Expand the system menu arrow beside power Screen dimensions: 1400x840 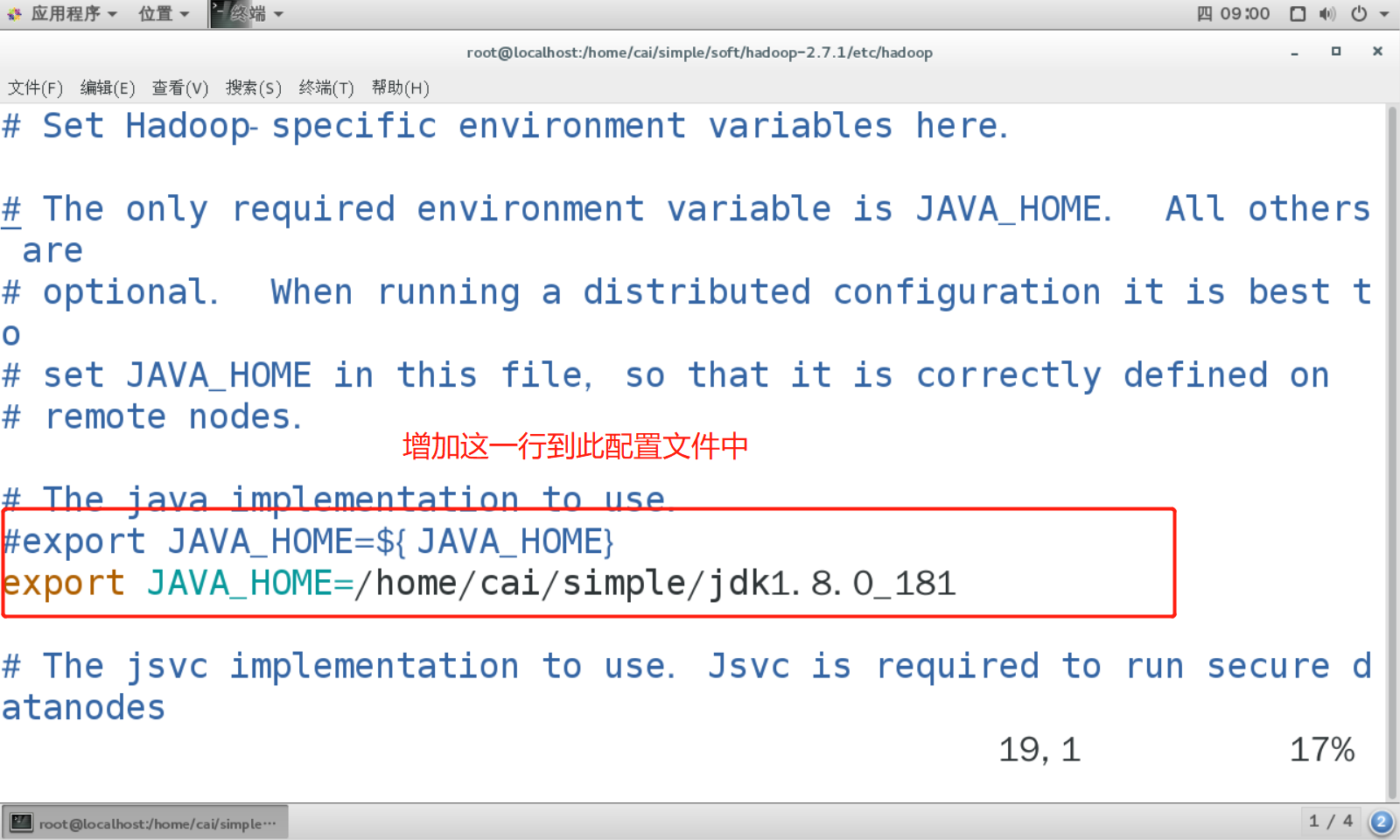[x=1384, y=15]
